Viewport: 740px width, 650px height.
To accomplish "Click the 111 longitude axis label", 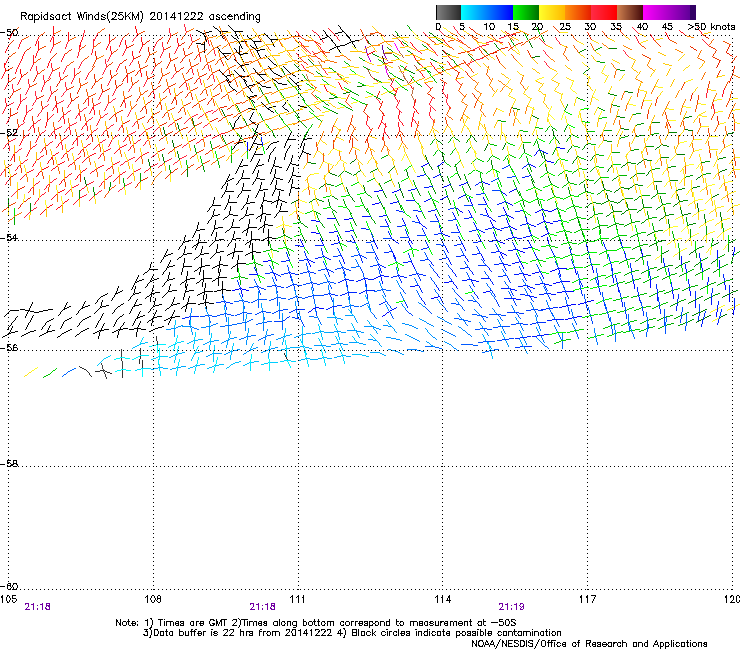I will click(x=297, y=599).
